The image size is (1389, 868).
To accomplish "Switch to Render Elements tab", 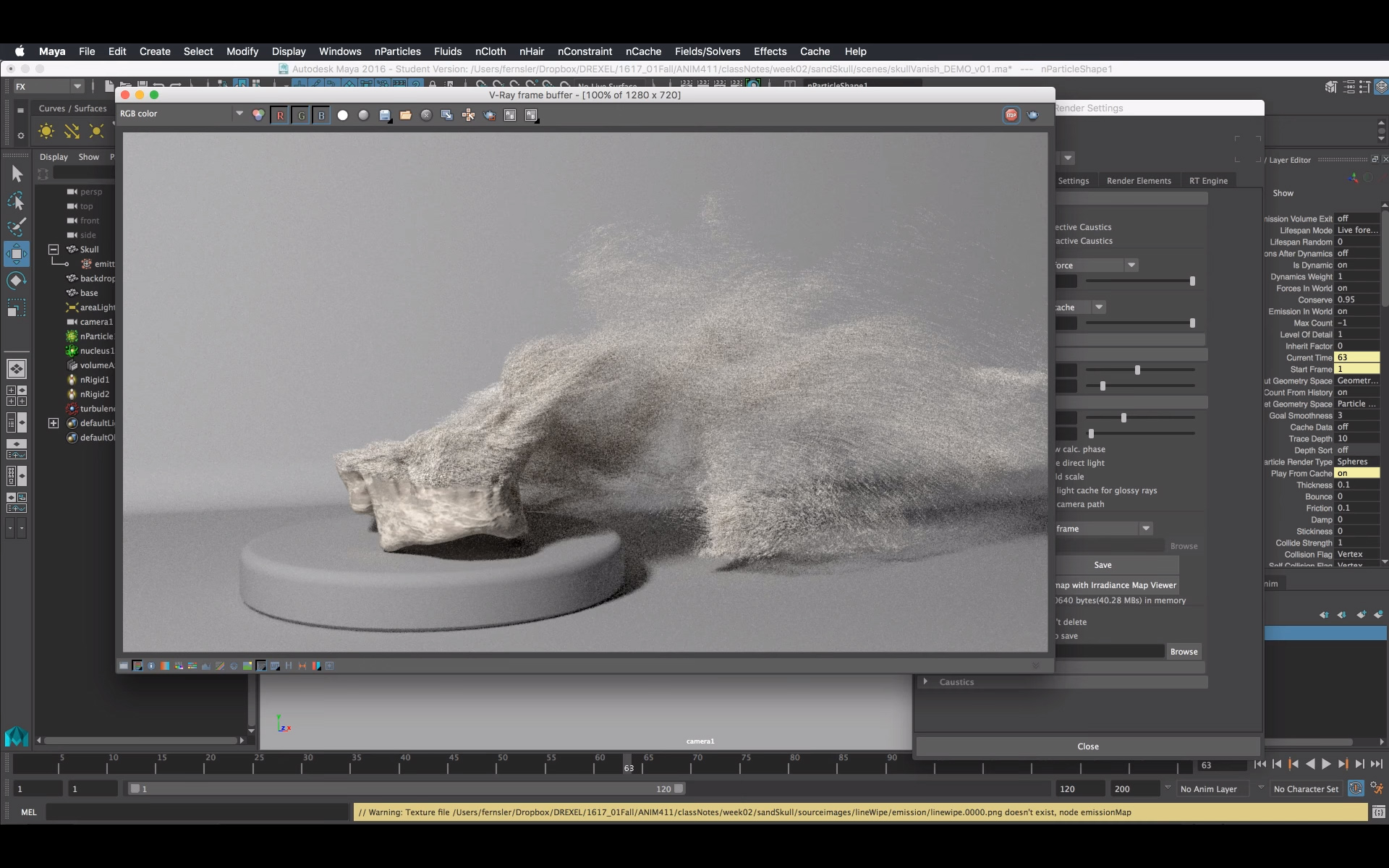I will point(1139,181).
